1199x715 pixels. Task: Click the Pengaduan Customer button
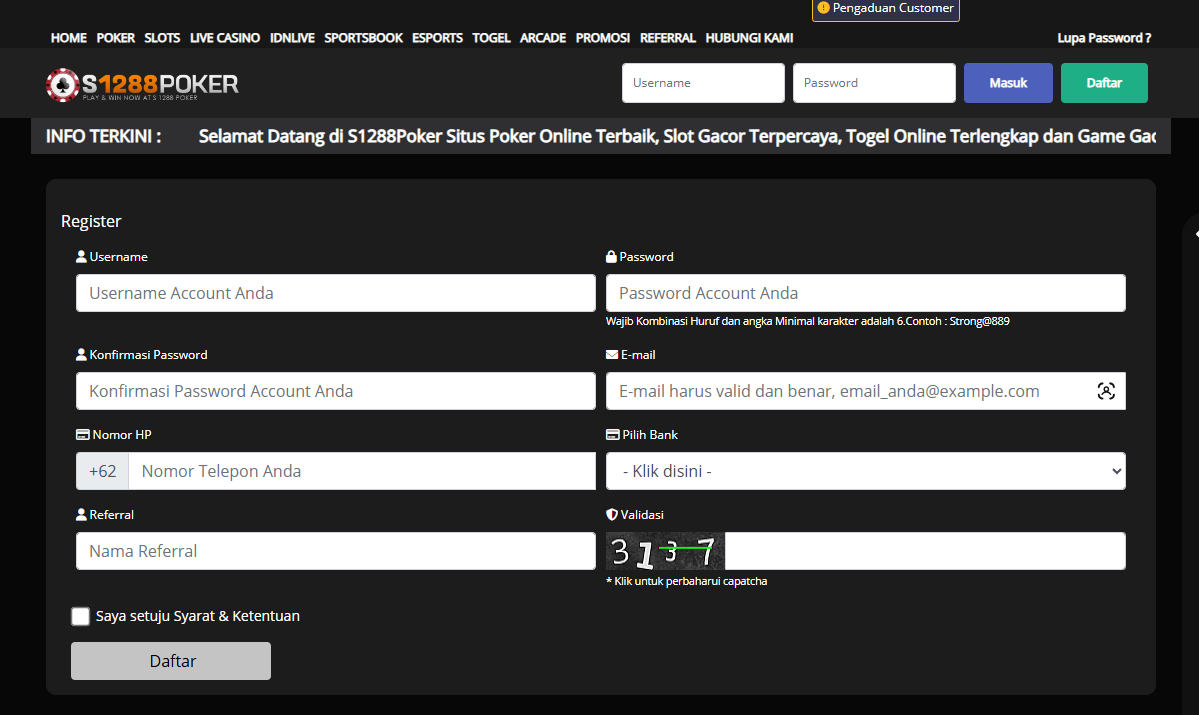coord(885,8)
